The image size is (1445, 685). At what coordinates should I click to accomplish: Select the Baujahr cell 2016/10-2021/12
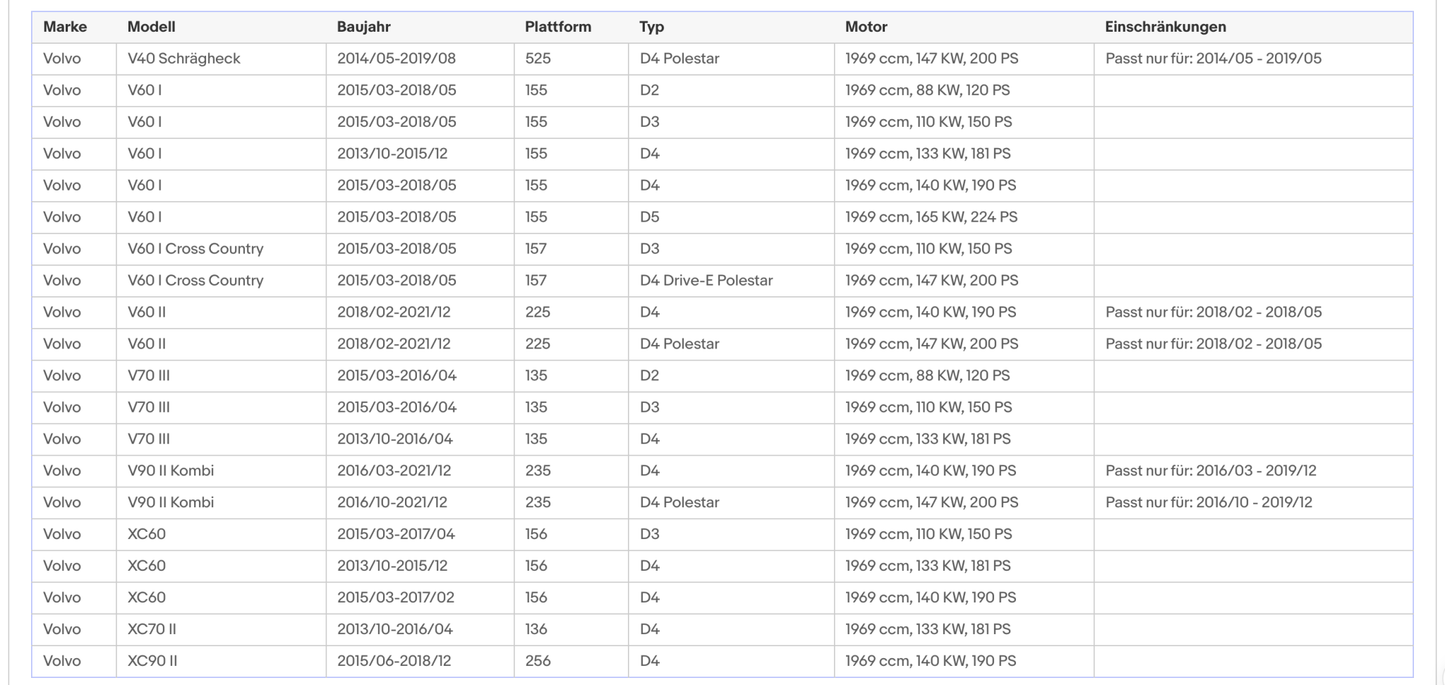392,502
